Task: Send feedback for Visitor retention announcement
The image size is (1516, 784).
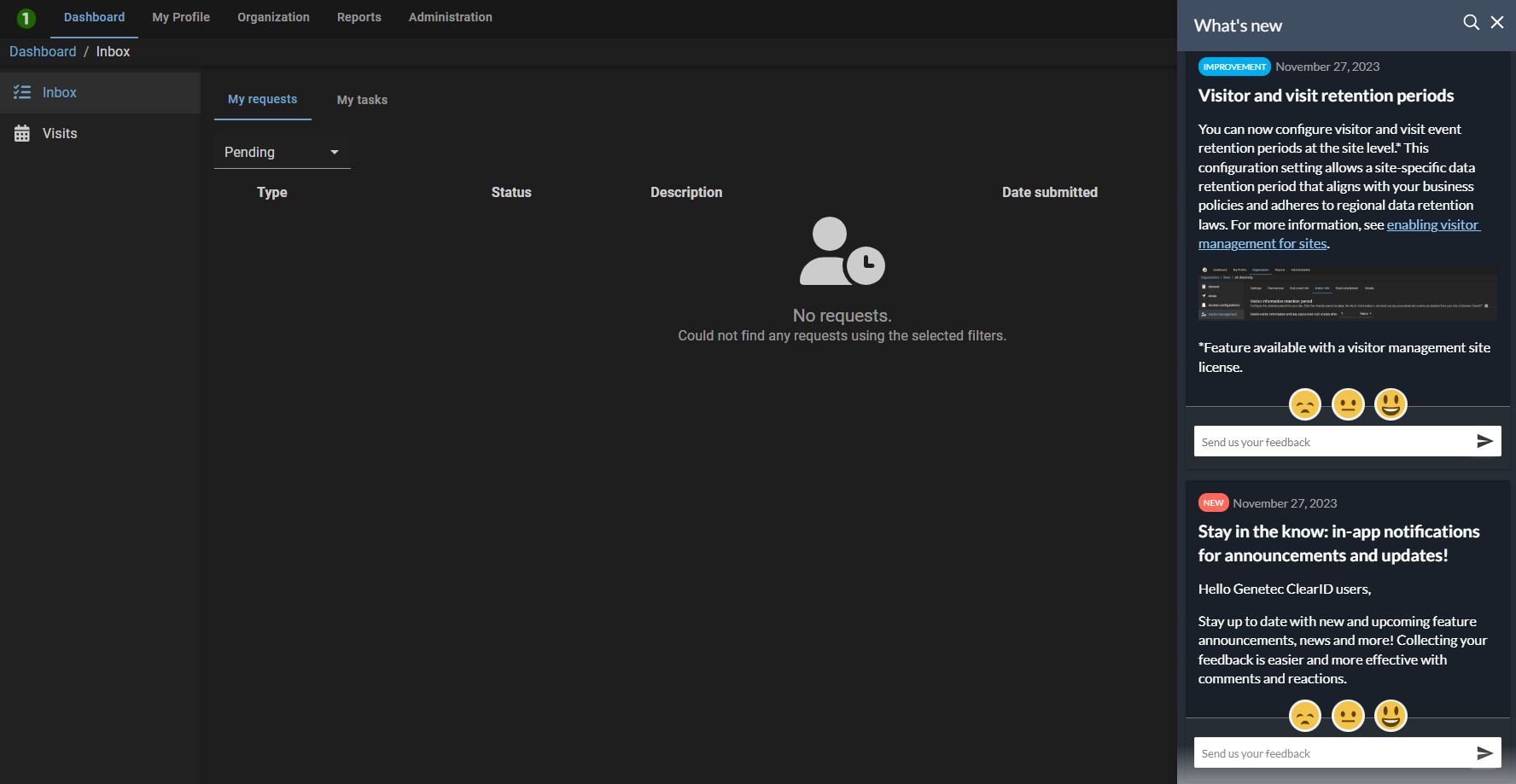Action: 1484,441
